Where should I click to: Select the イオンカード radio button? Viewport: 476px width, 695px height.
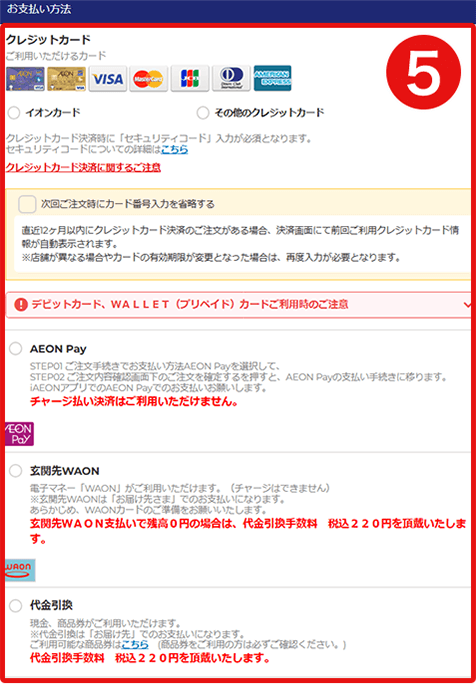[14, 113]
